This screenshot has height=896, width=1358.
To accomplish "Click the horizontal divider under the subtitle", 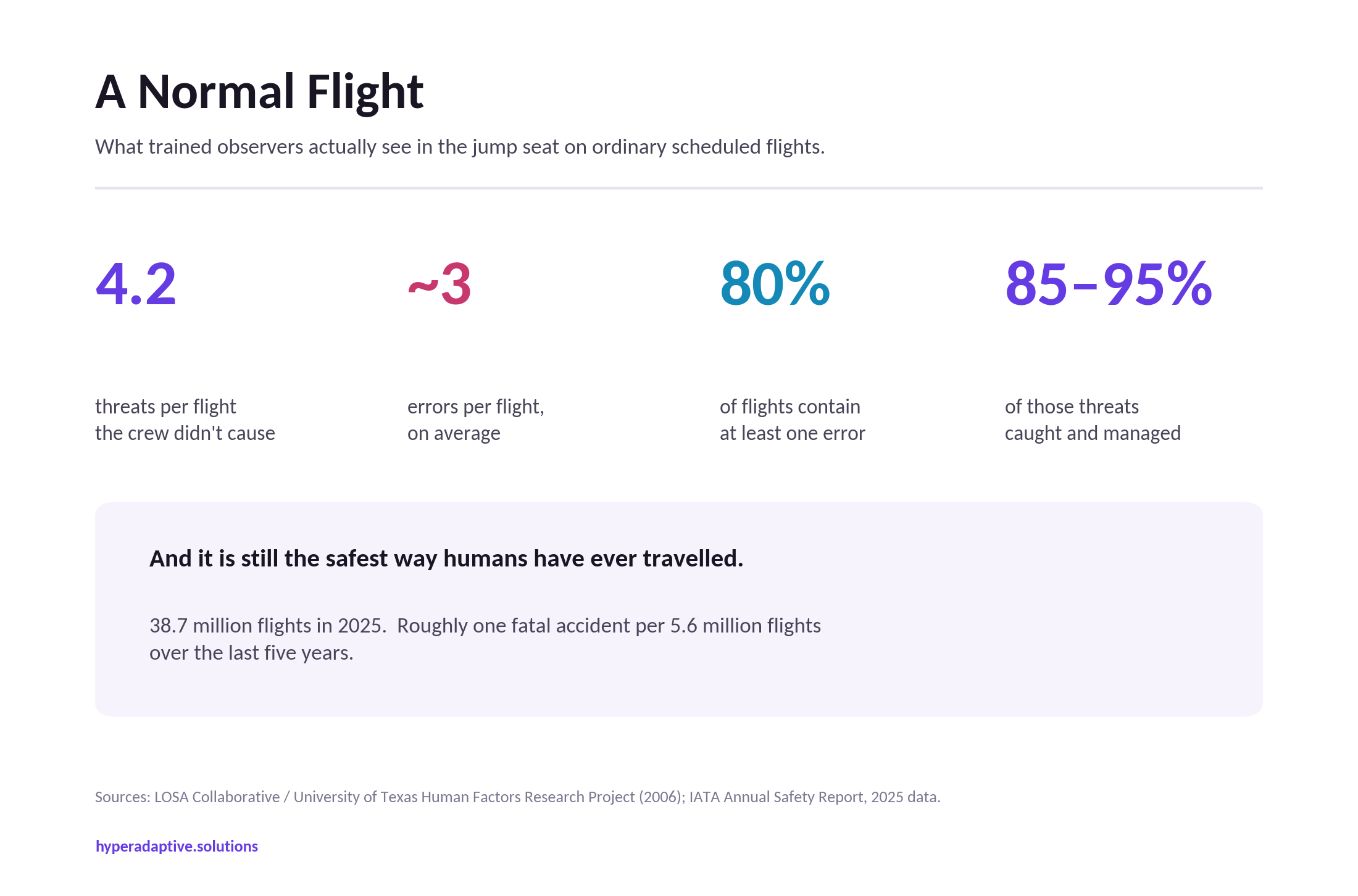I will tap(679, 188).
